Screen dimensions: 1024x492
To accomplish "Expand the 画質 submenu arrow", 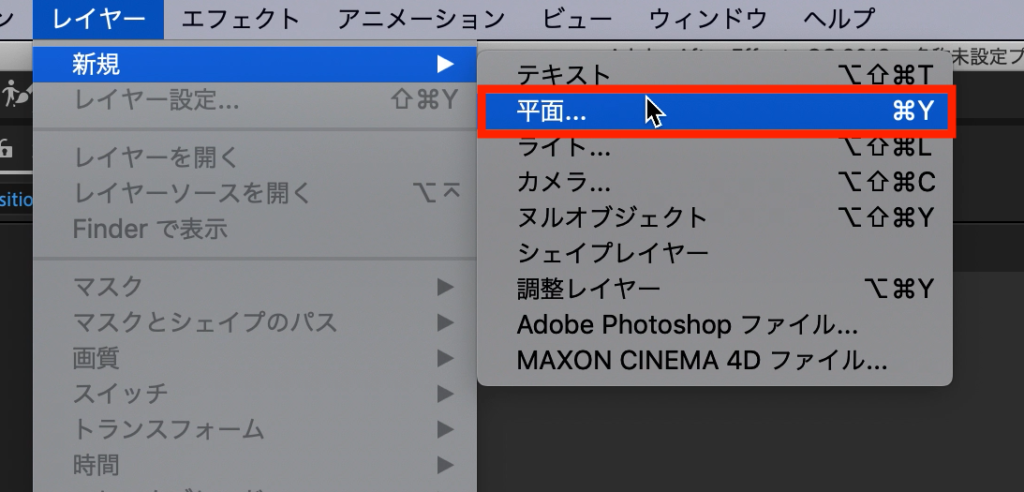I will (x=445, y=358).
